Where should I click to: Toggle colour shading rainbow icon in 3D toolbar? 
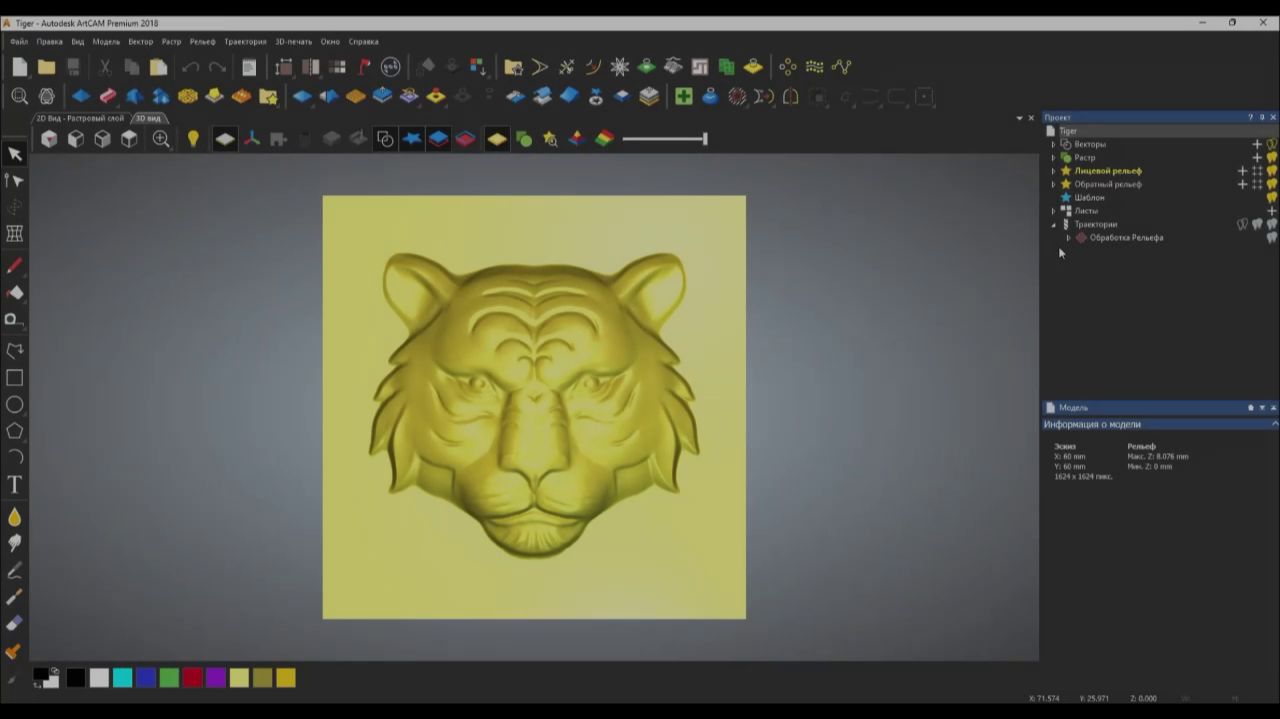[x=604, y=139]
